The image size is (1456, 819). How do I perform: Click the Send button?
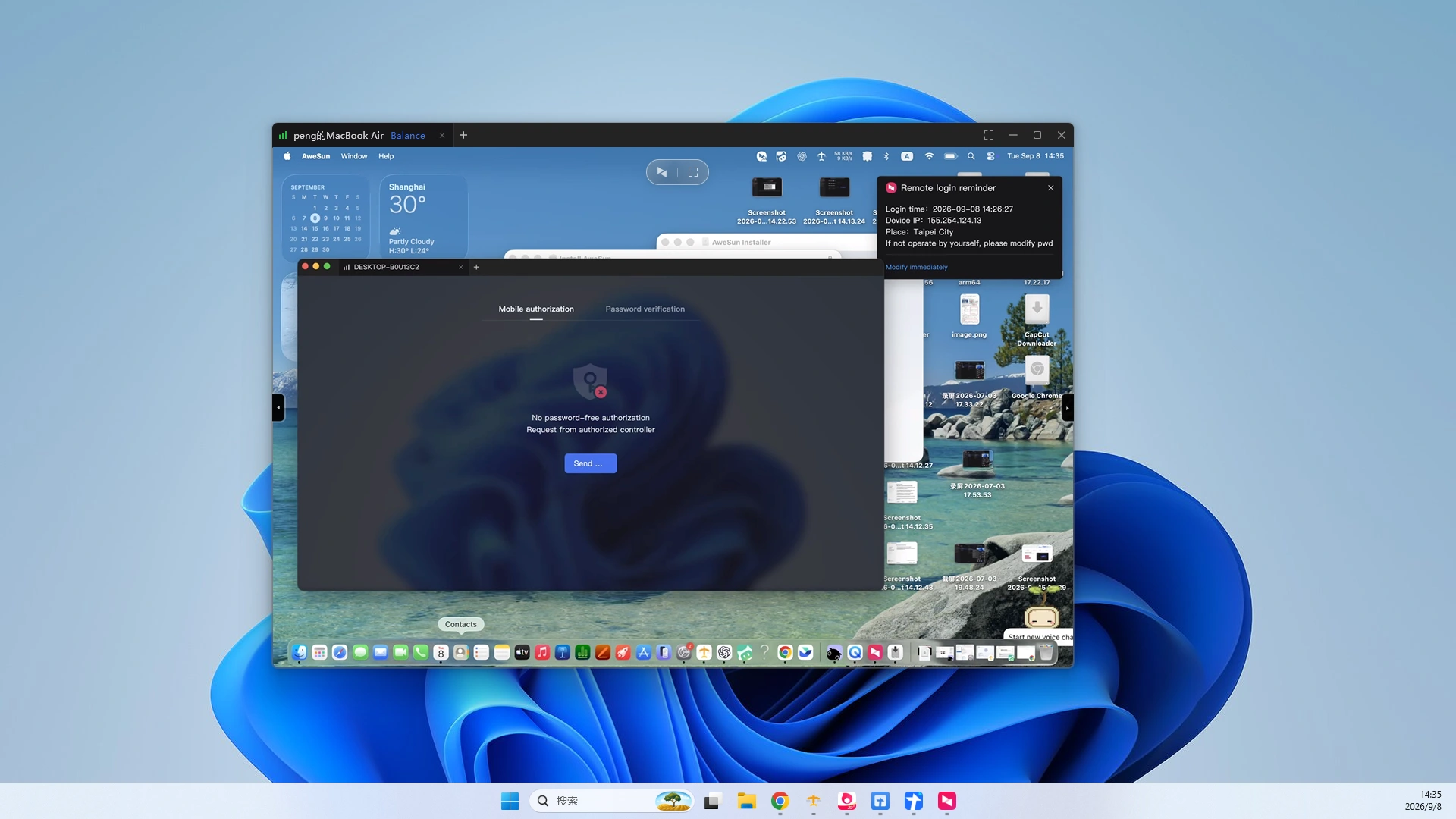tap(590, 463)
